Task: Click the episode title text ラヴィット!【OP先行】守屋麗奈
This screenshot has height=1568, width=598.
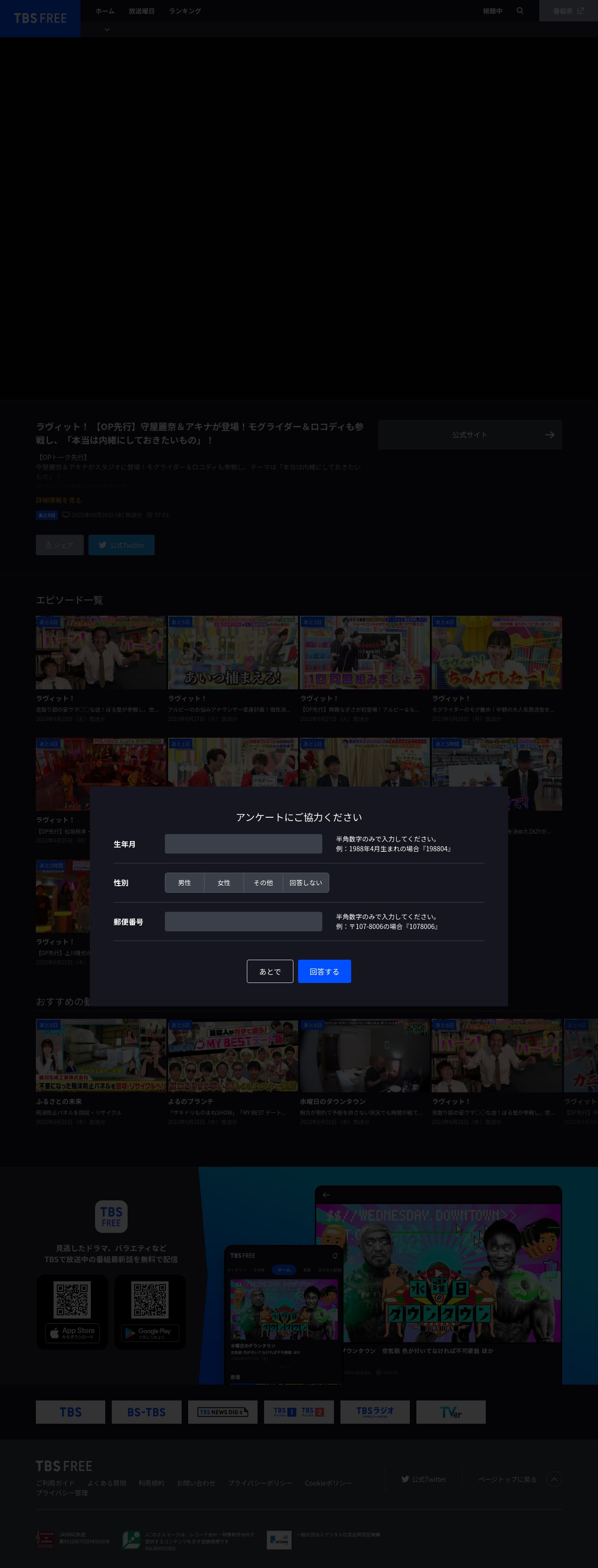Action: coord(200,433)
